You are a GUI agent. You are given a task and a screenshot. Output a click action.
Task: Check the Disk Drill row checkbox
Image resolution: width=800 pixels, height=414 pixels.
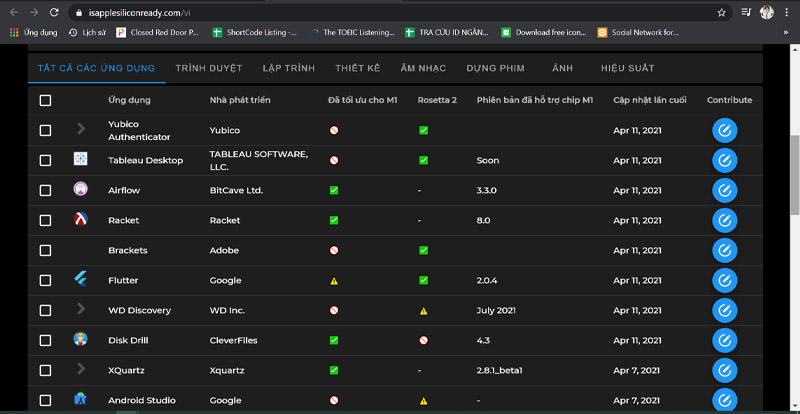coord(45,340)
